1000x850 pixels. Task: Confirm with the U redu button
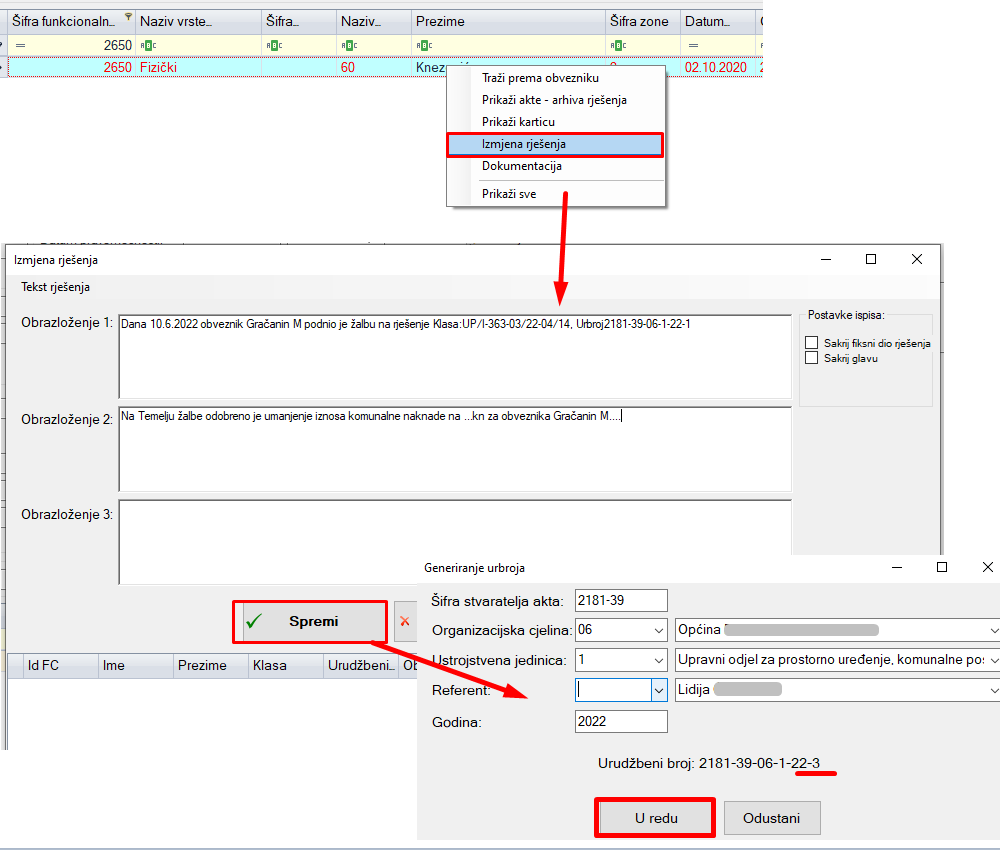655,818
